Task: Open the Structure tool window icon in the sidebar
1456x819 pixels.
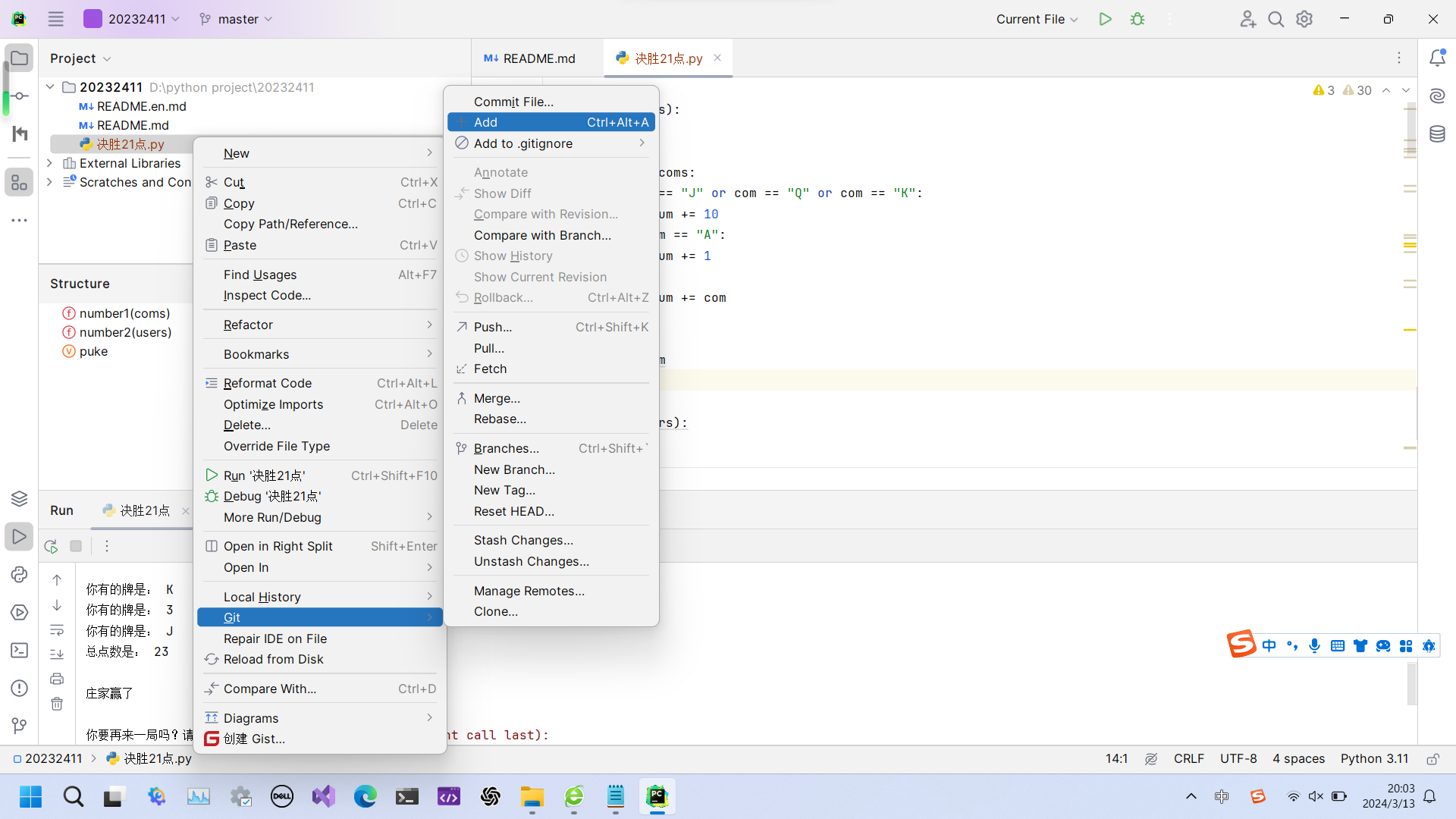Action: pyautogui.click(x=20, y=182)
